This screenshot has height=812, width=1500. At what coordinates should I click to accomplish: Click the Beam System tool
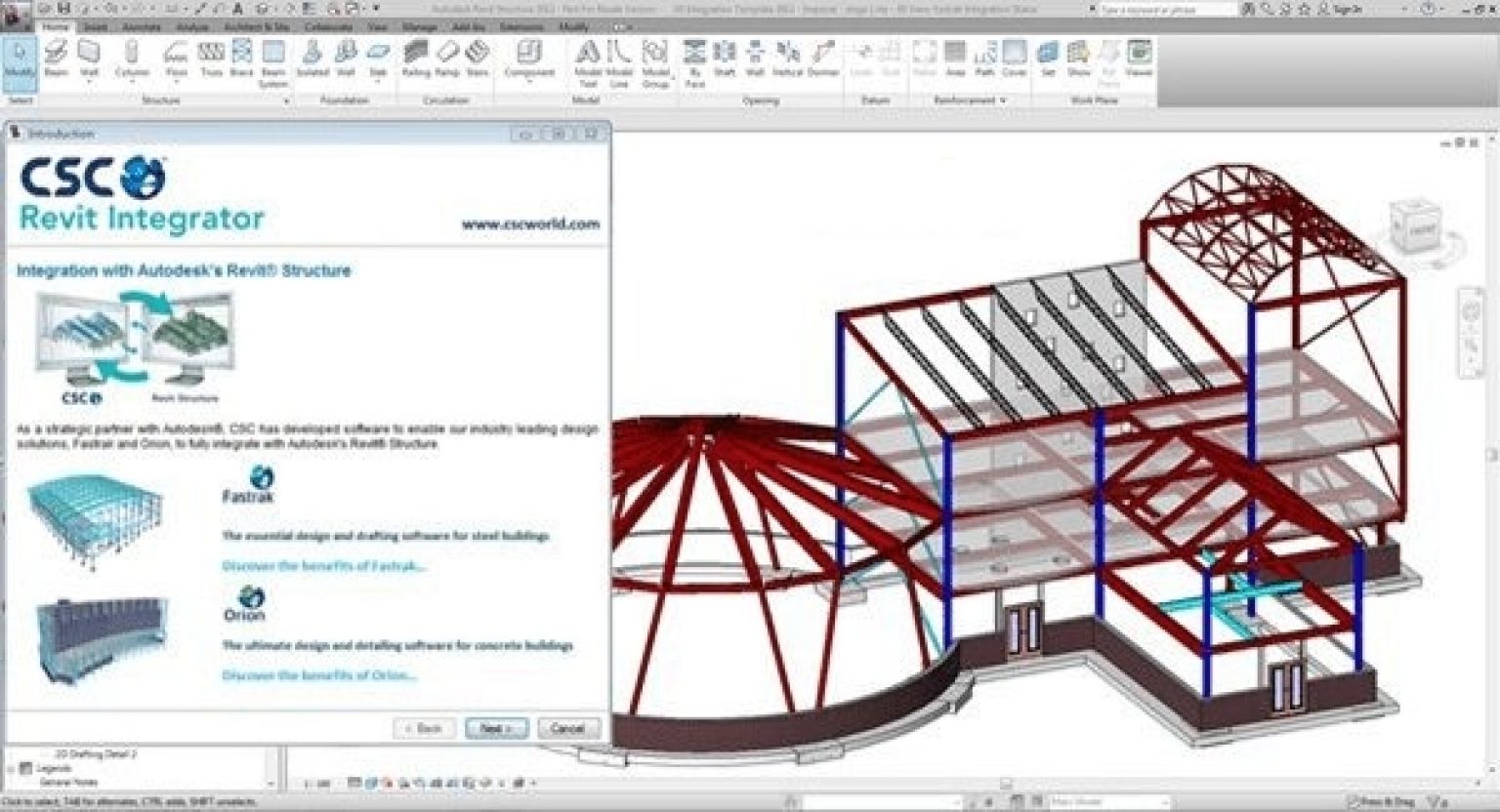pyautogui.click(x=273, y=61)
